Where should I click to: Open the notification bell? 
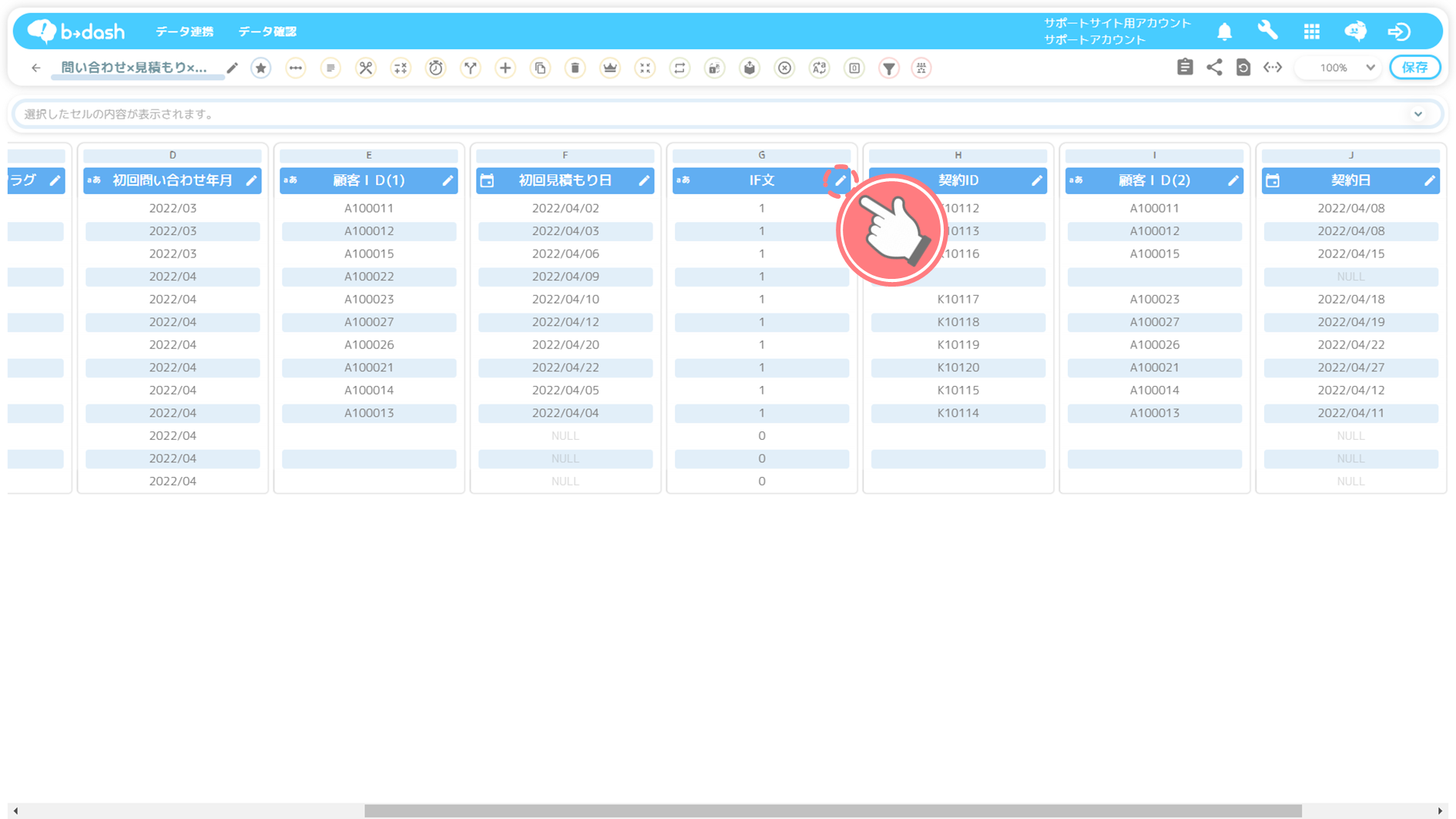pos(1225,32)
